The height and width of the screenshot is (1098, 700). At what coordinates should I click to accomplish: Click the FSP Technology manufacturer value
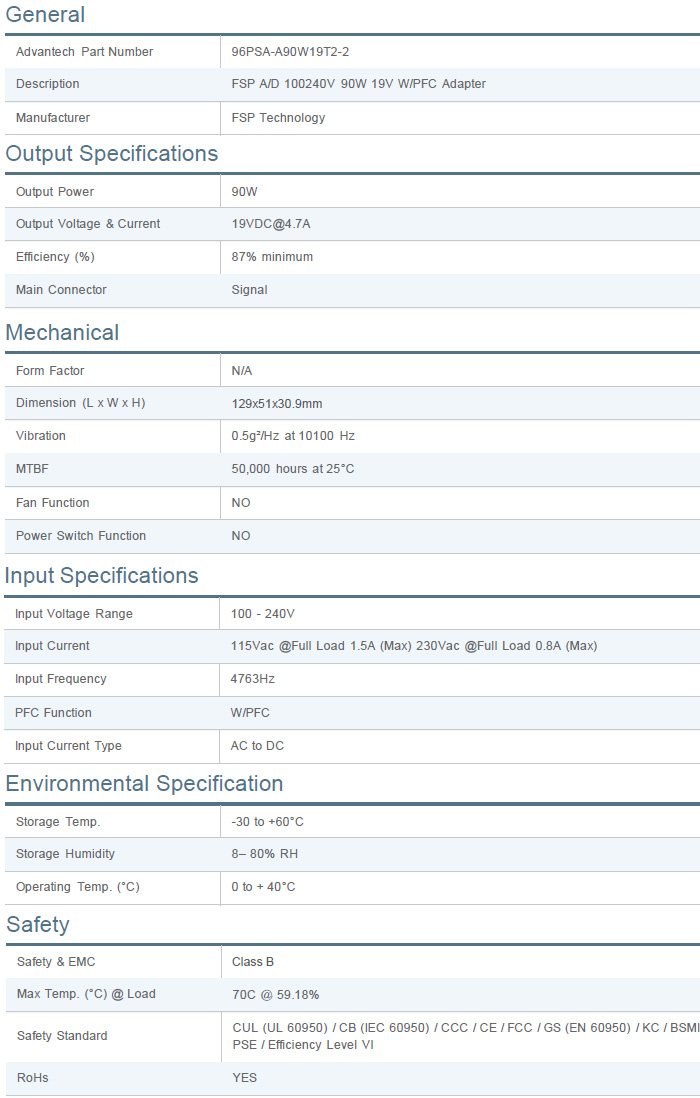pos(278,118)
